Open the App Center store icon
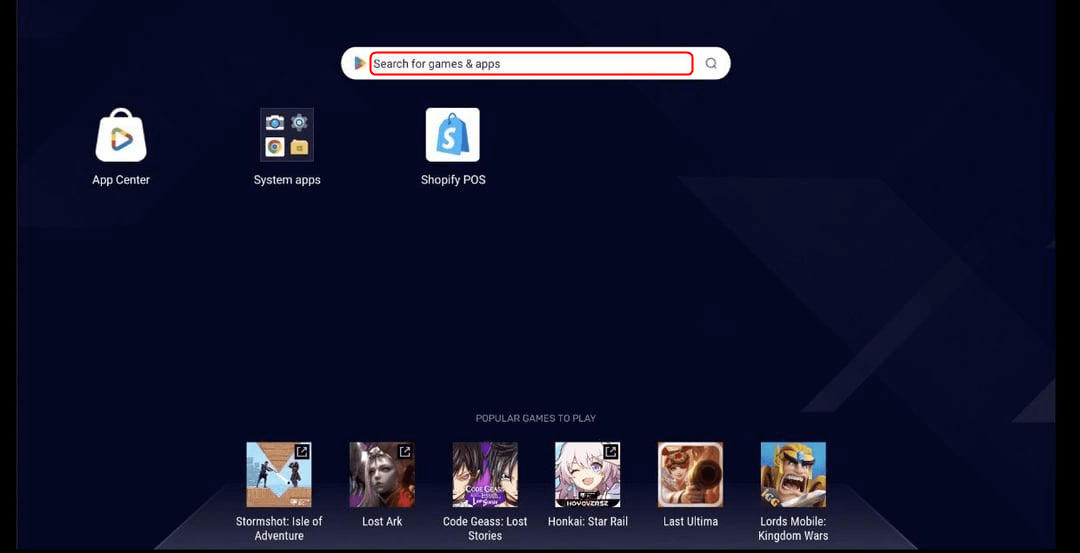1080x553 pixels. 121,135
